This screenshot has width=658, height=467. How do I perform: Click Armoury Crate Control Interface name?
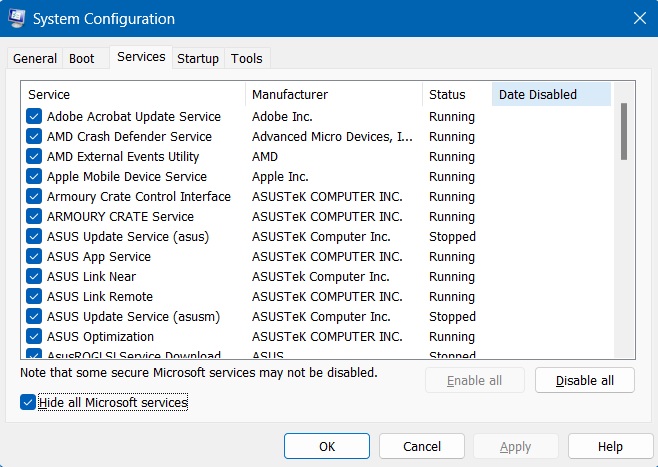[139, 197]
